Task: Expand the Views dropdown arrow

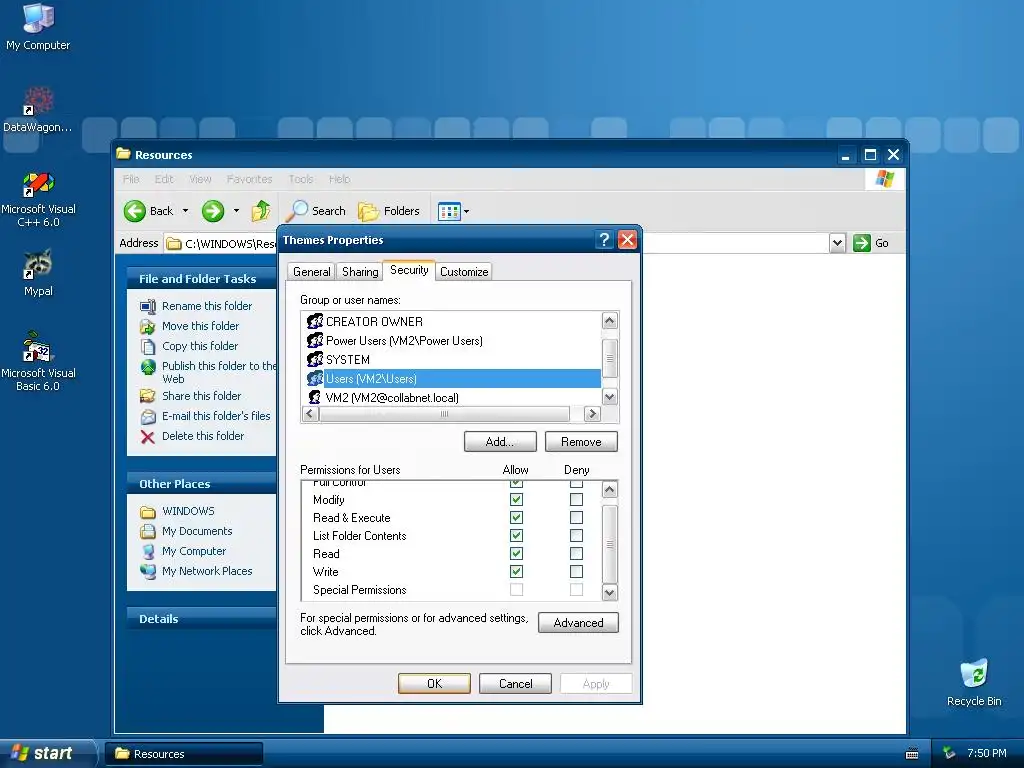Action: (466, 212)
